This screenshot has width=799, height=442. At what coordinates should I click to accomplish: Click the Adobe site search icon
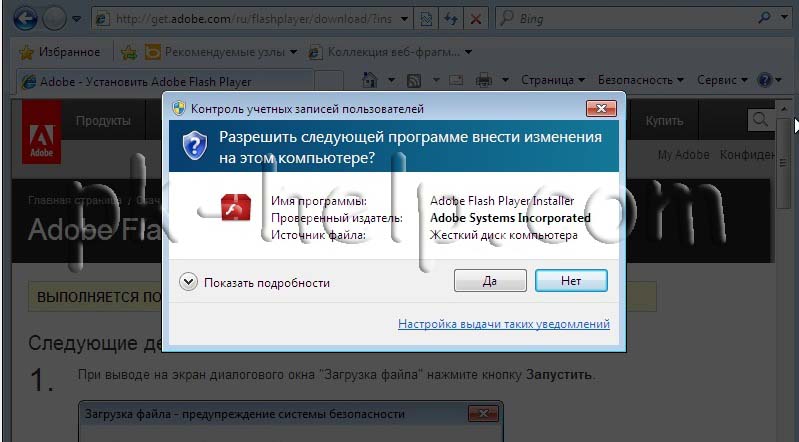pyautogui.click(x=760, y=120)
